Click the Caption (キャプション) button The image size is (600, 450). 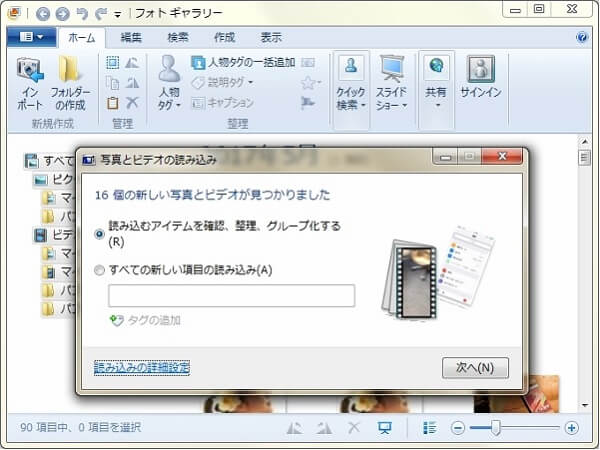tap(223, 103)
